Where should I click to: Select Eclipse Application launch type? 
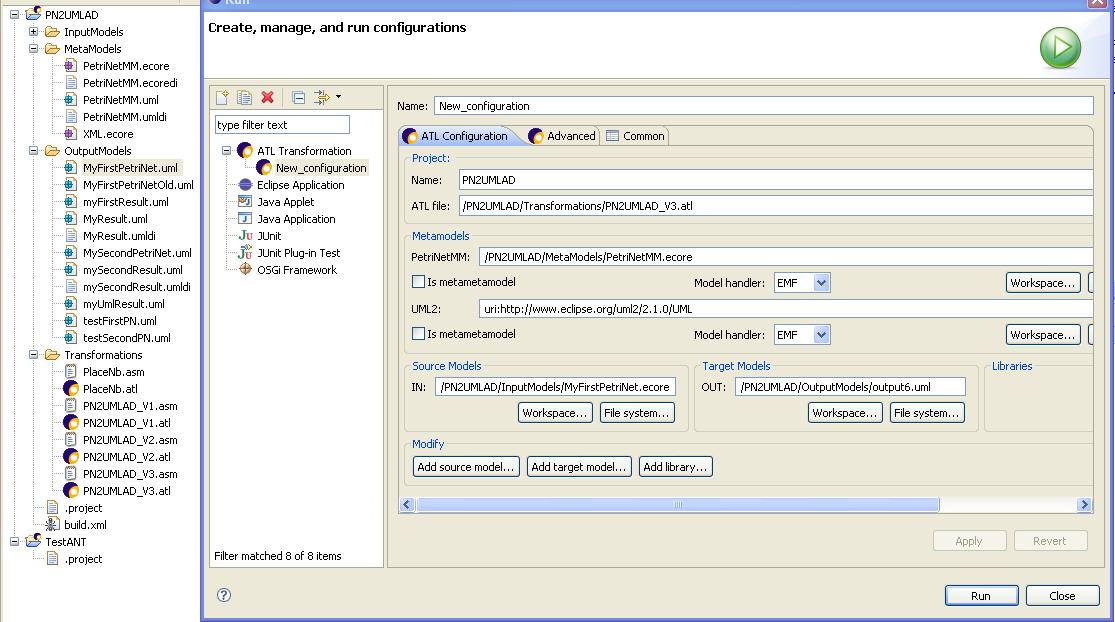click(x=300, y=185)
